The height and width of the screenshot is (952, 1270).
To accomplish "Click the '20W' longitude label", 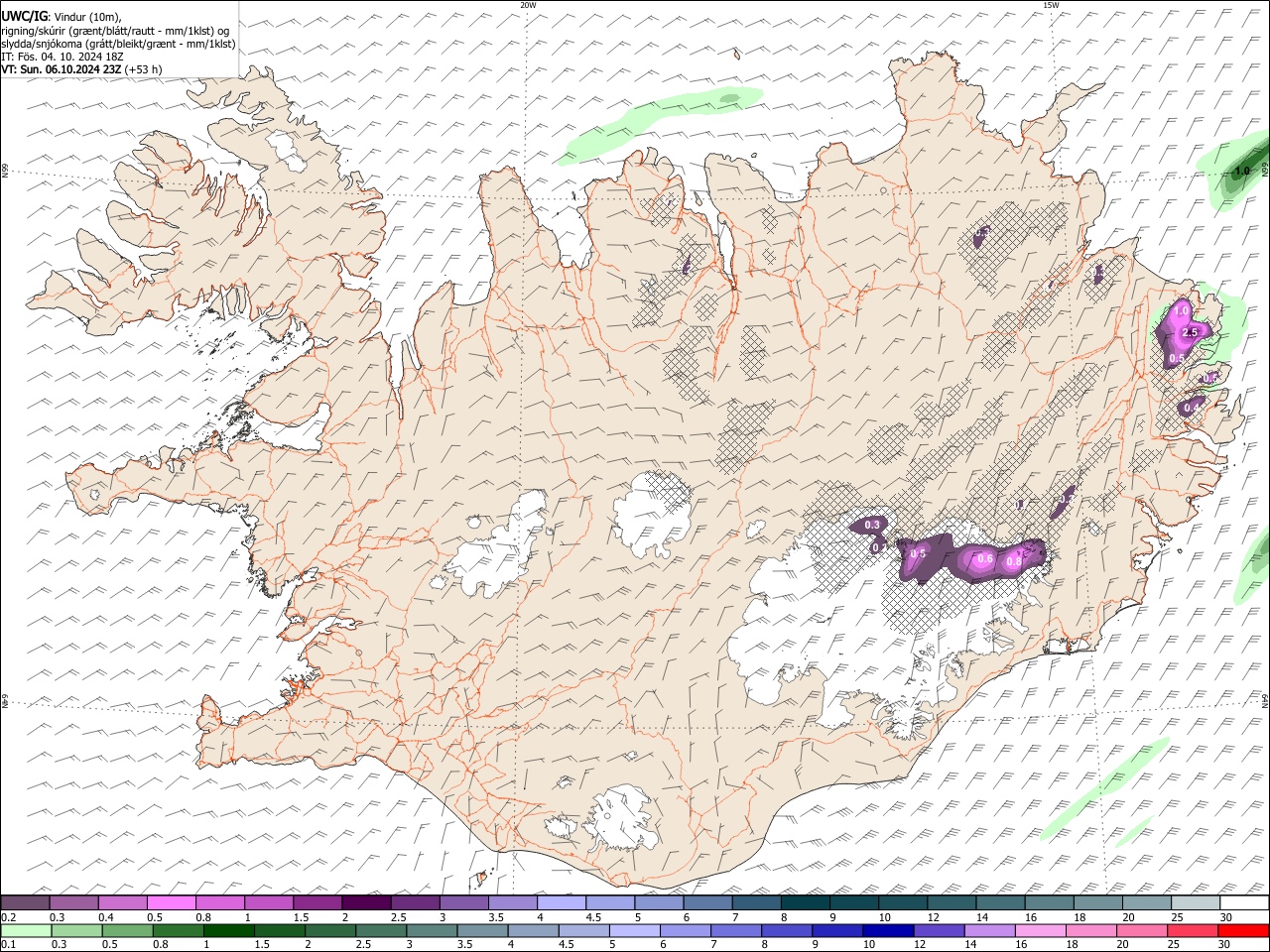I will pyautogui.click(x=528, y=5).
